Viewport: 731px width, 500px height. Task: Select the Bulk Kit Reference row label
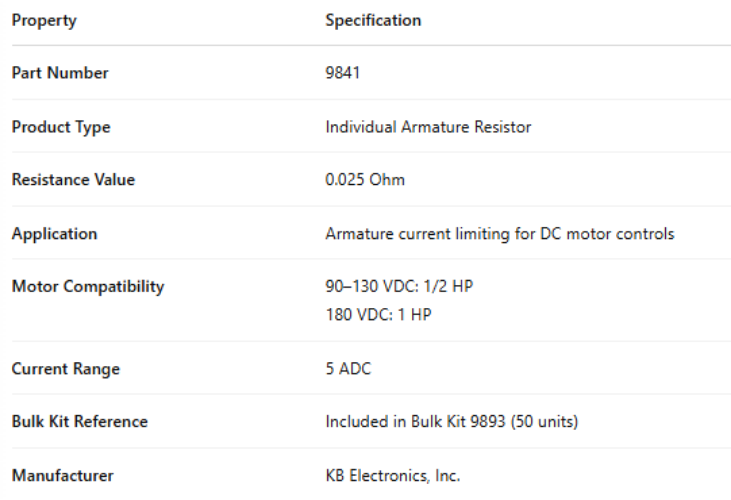[x=80, y=422]
